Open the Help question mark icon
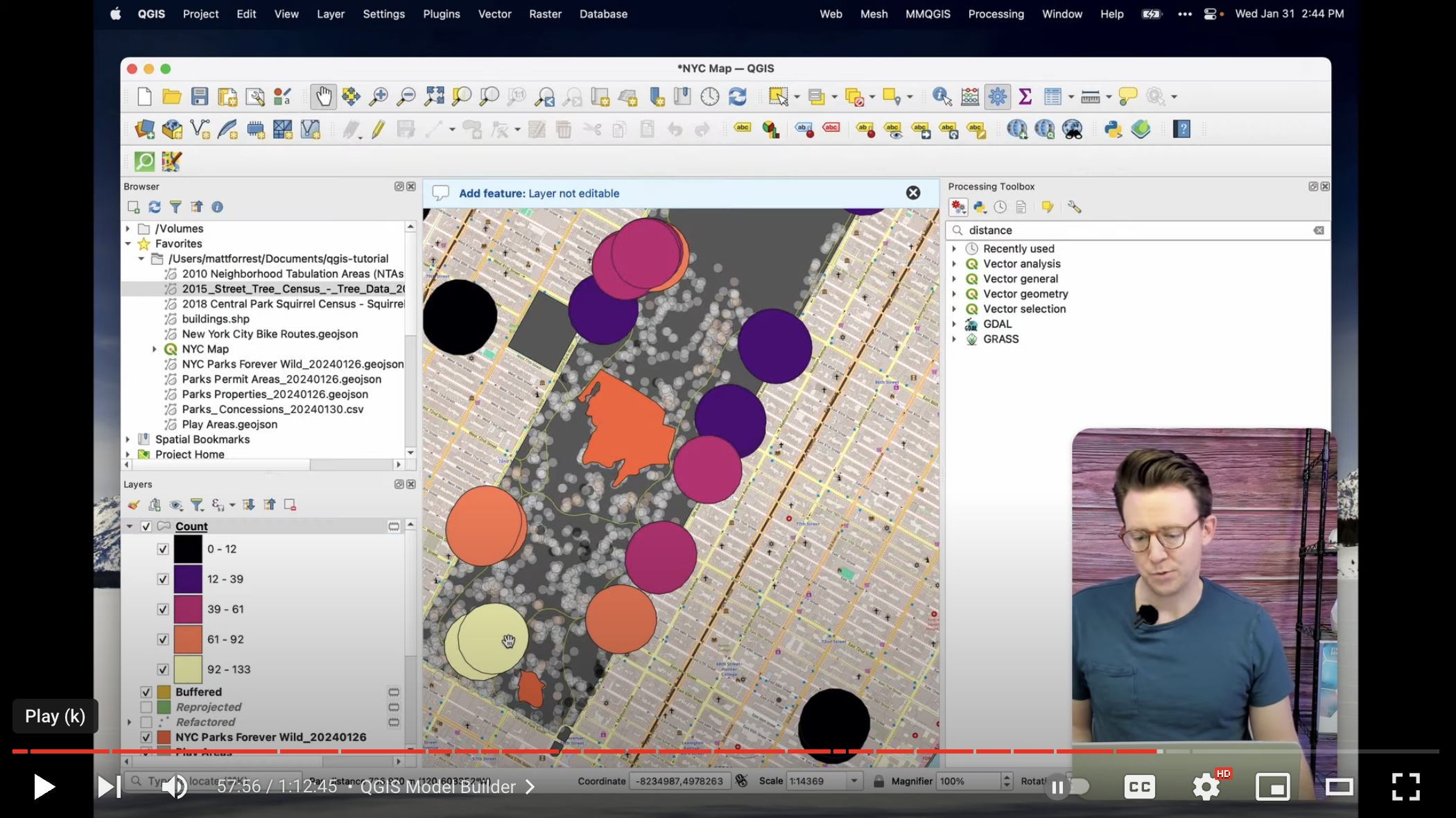 pyautogui.click(x=1181, y=129)
